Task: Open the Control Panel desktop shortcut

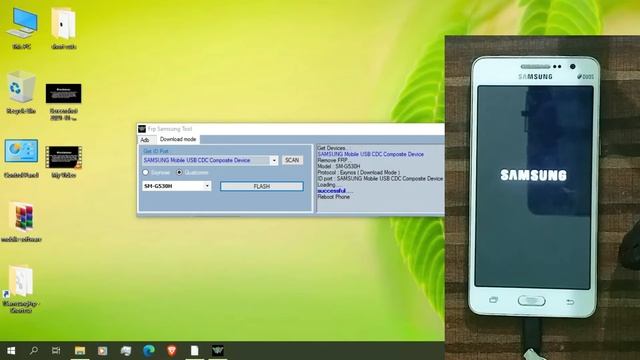Action: [x=21, y=157]
